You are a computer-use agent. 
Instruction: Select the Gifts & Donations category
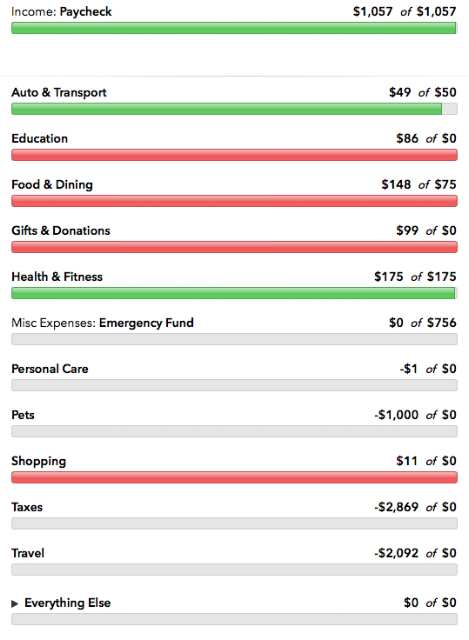[x=61, y=231]
